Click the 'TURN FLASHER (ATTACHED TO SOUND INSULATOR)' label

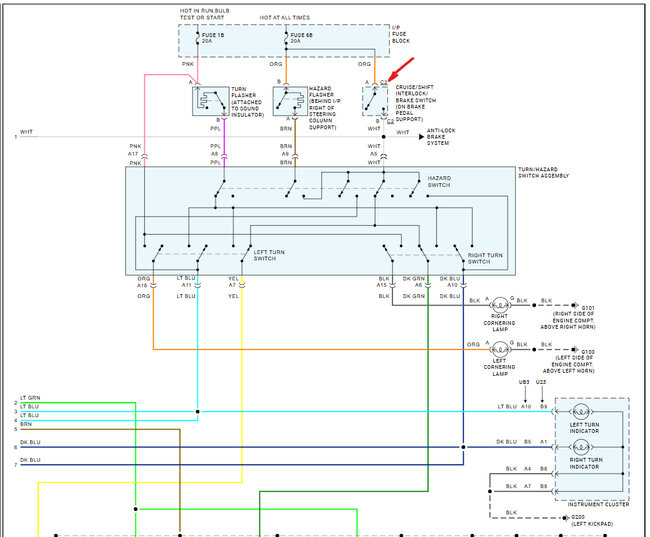(x=247, y=102)
